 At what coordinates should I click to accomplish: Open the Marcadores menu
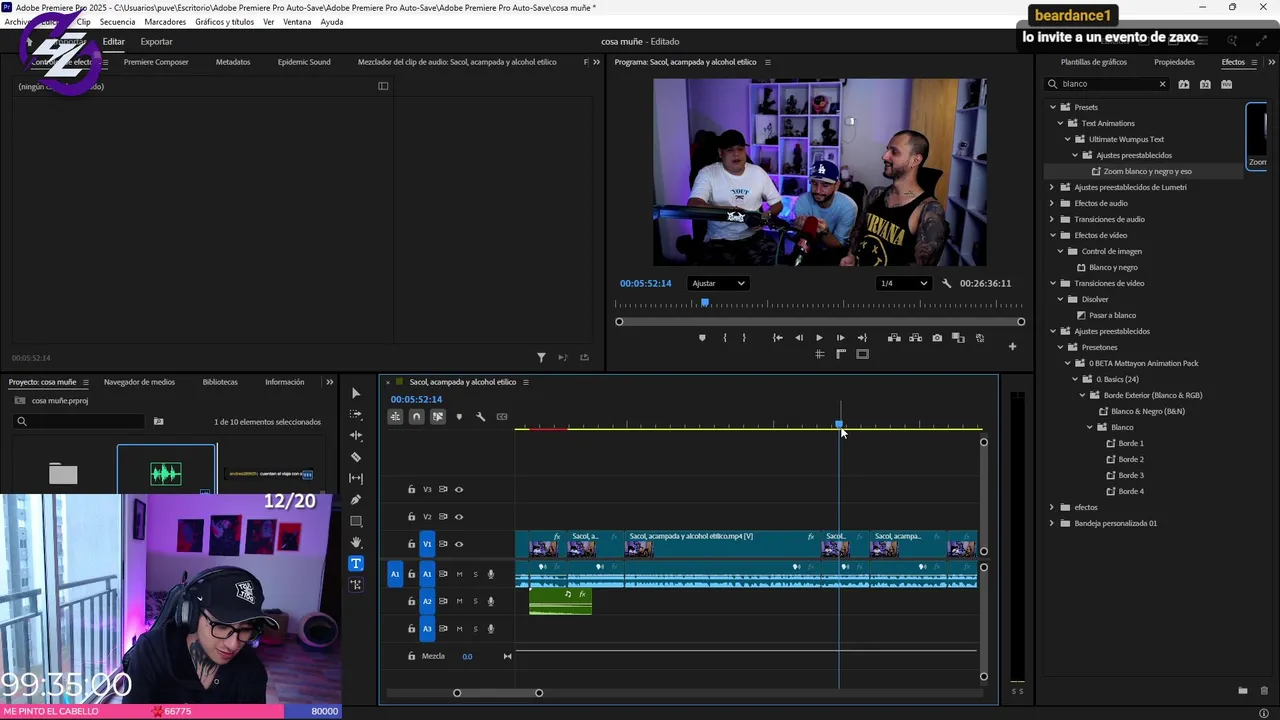(165, 22)
